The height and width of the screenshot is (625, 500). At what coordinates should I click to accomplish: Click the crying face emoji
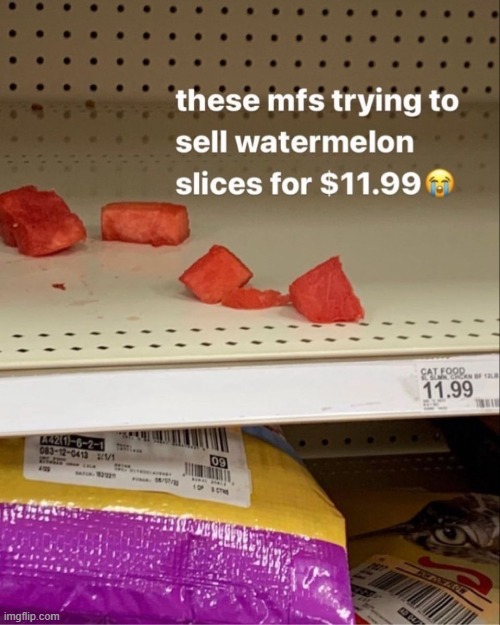coord(441,184)
